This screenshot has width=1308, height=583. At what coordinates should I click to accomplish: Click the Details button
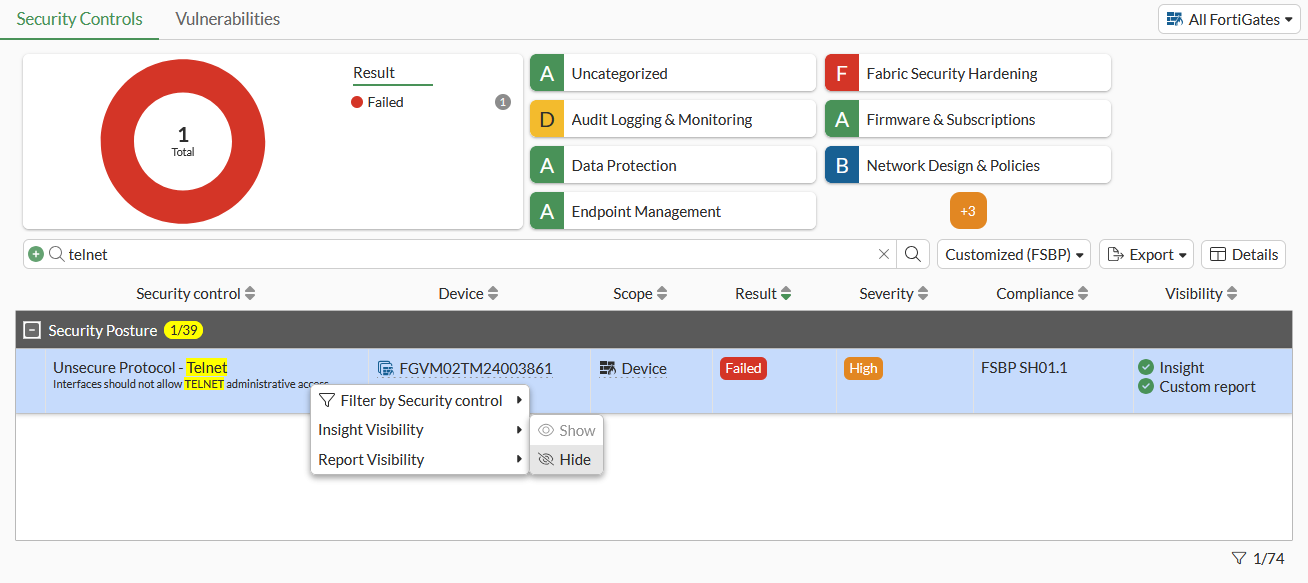coord(1243,255)
